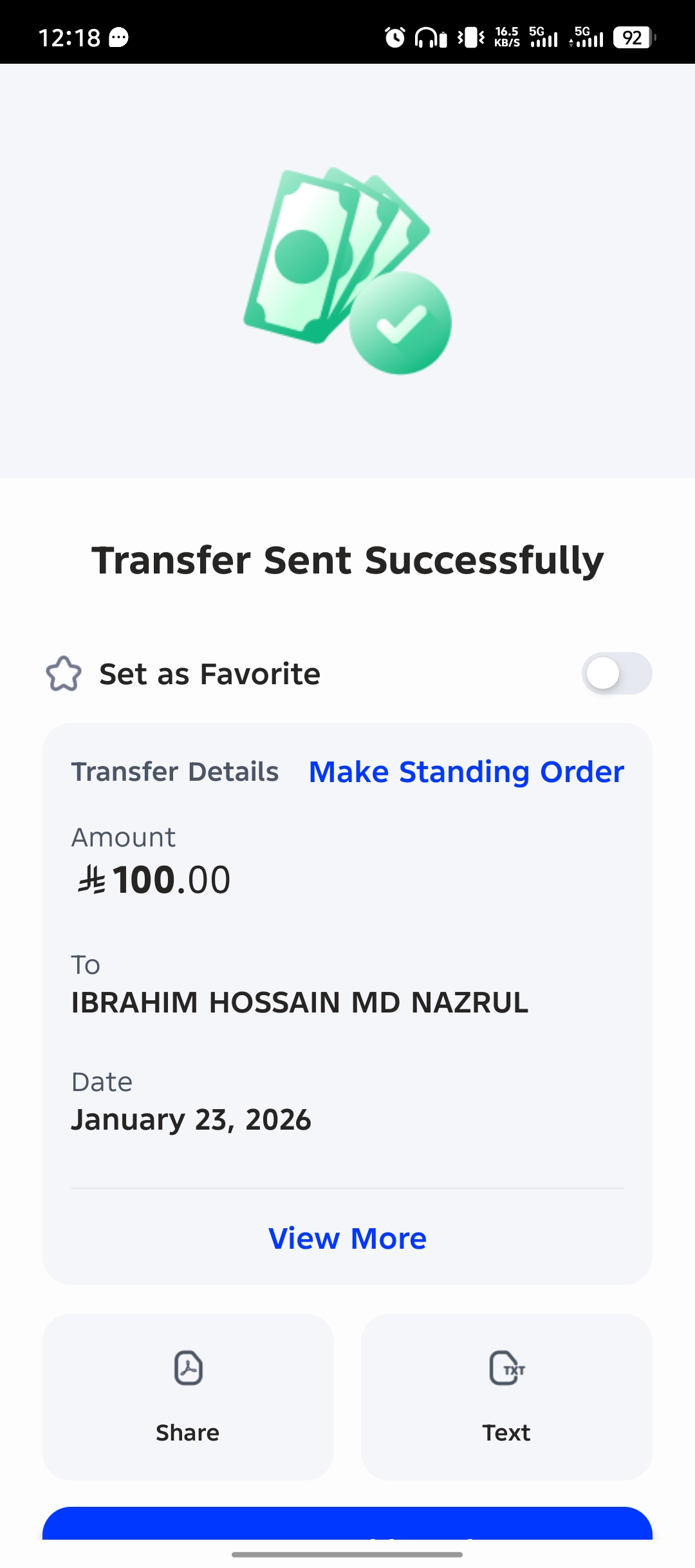Viewport: 695px width, 1568px height.
Task: Tap the battery level indicator showing 92
Action: pos(633,37)
